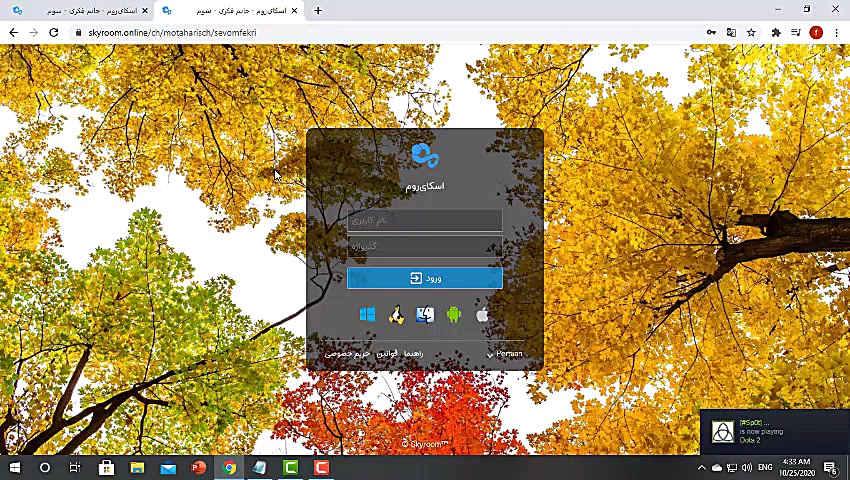Open the media control icon in toolbar

(x=796, y=33)
